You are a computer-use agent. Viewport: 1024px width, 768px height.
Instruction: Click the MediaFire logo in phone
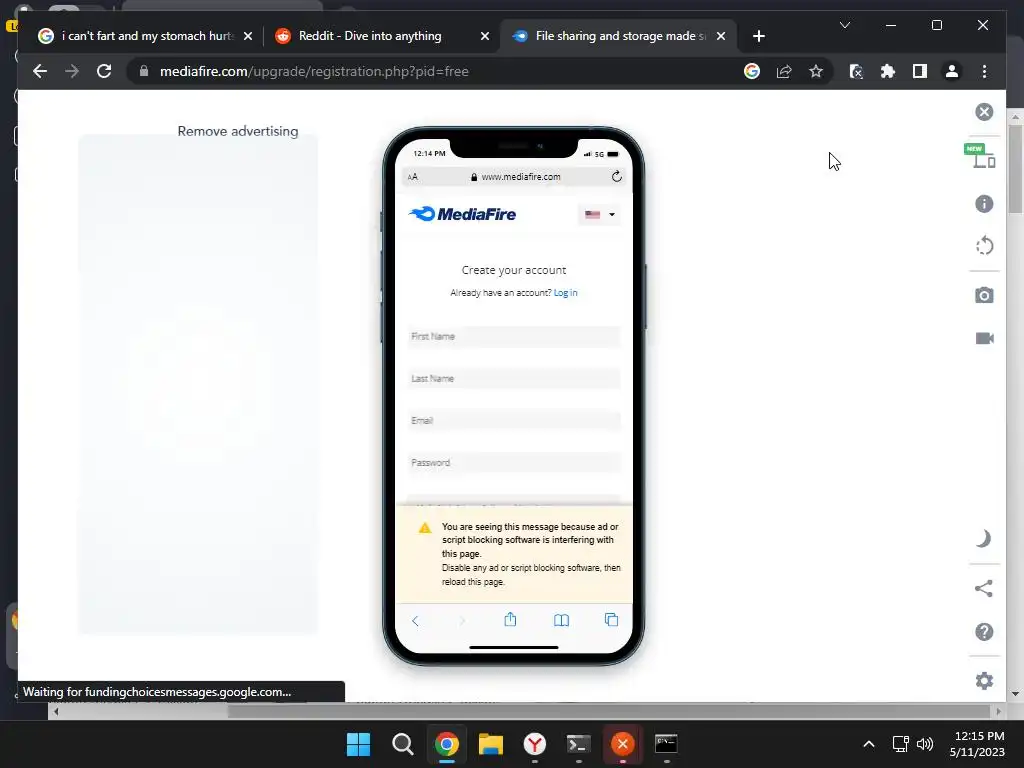(462, 214)
